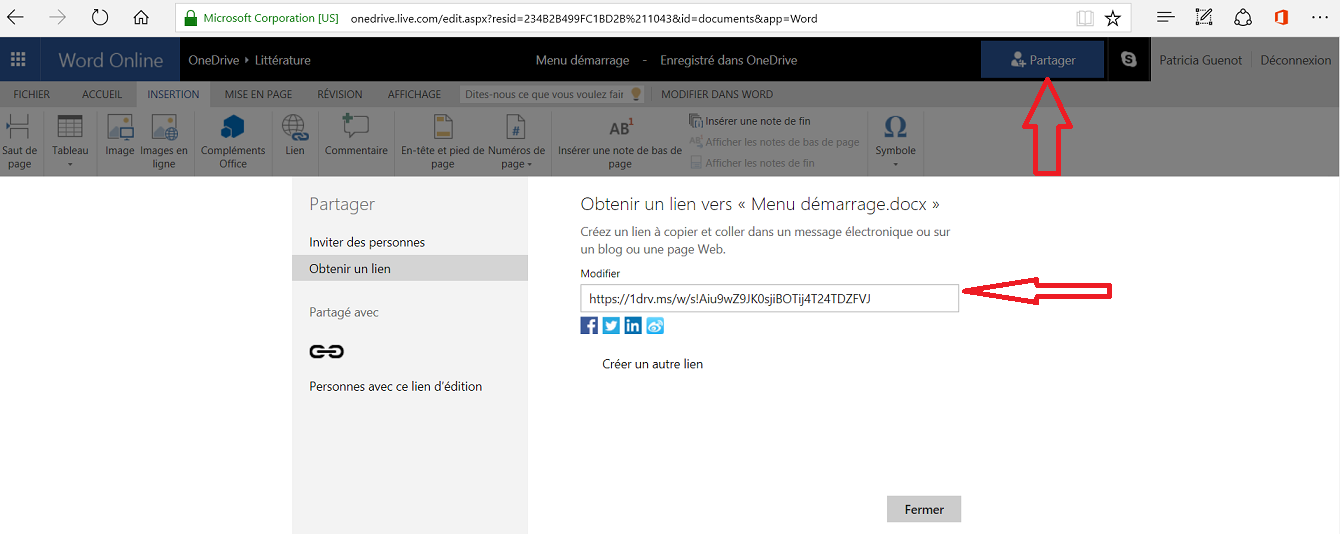Image resolution: width=1340 pixels, height=534 pixels.
Task: Insert Images en ligne icon
Action: [x=164, y=141]
